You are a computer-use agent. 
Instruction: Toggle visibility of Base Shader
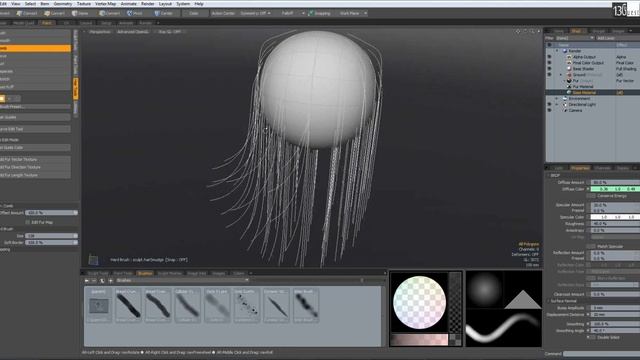pyautogui.click(x=549, y=69)
